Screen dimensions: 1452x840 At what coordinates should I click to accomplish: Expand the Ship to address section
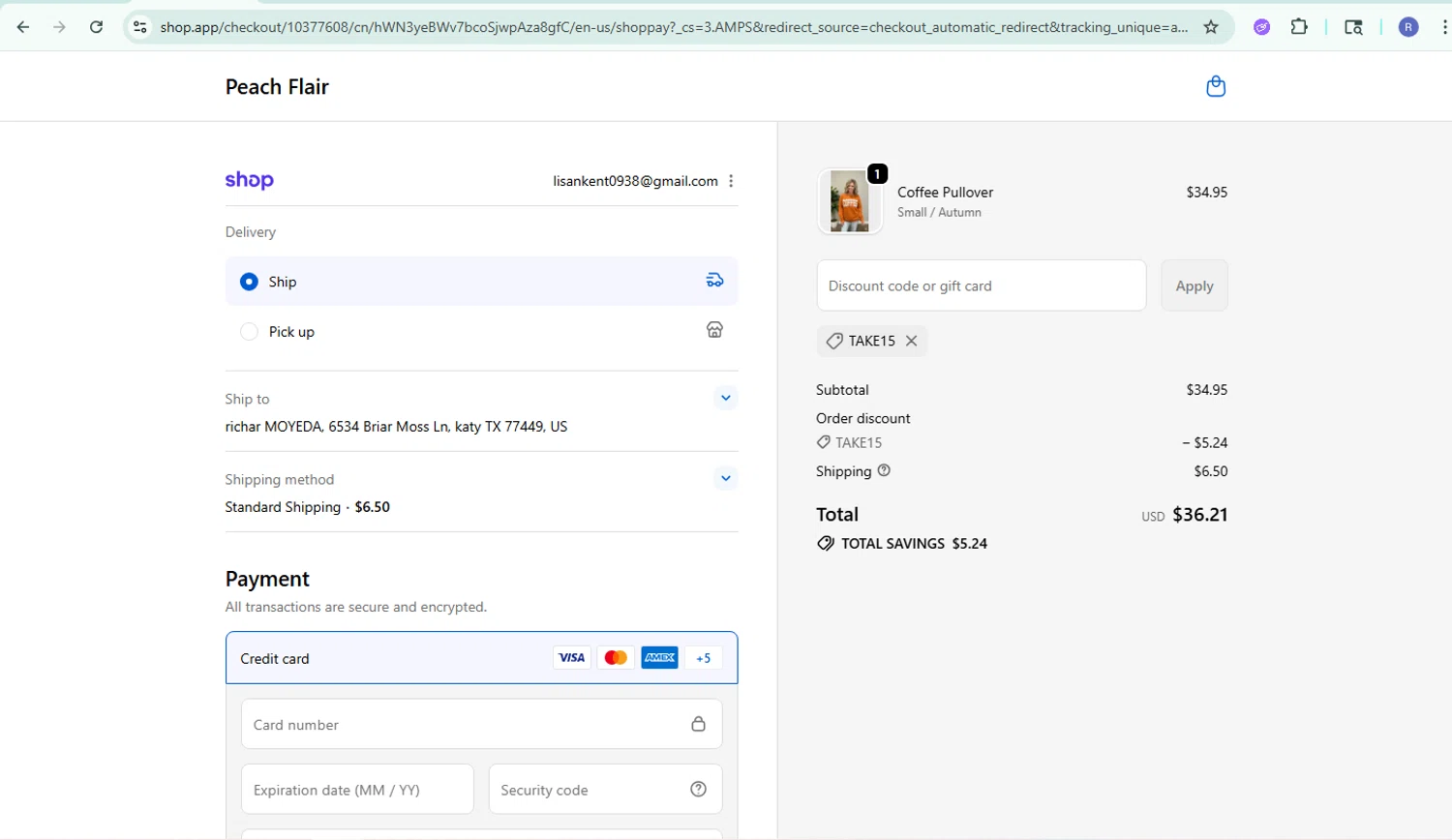click(x=725, y=398)
